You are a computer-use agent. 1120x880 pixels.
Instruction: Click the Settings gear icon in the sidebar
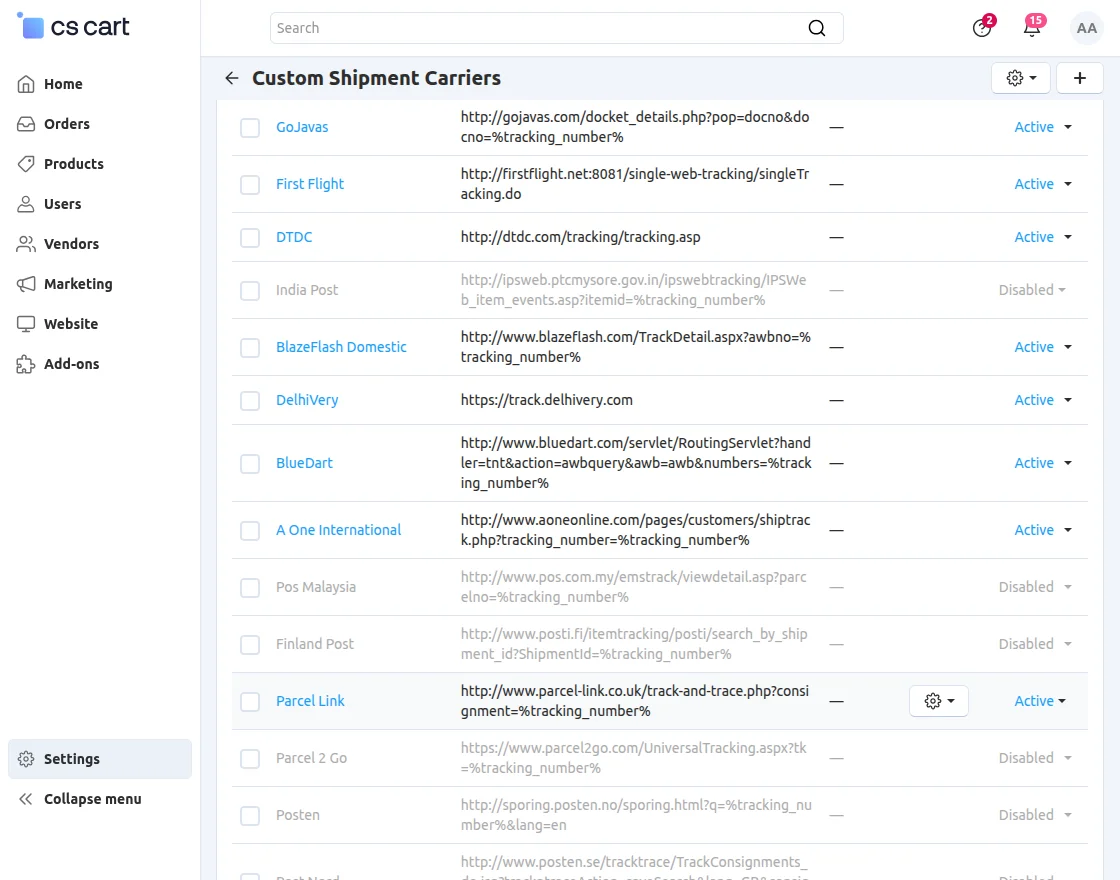pos(26,759)
